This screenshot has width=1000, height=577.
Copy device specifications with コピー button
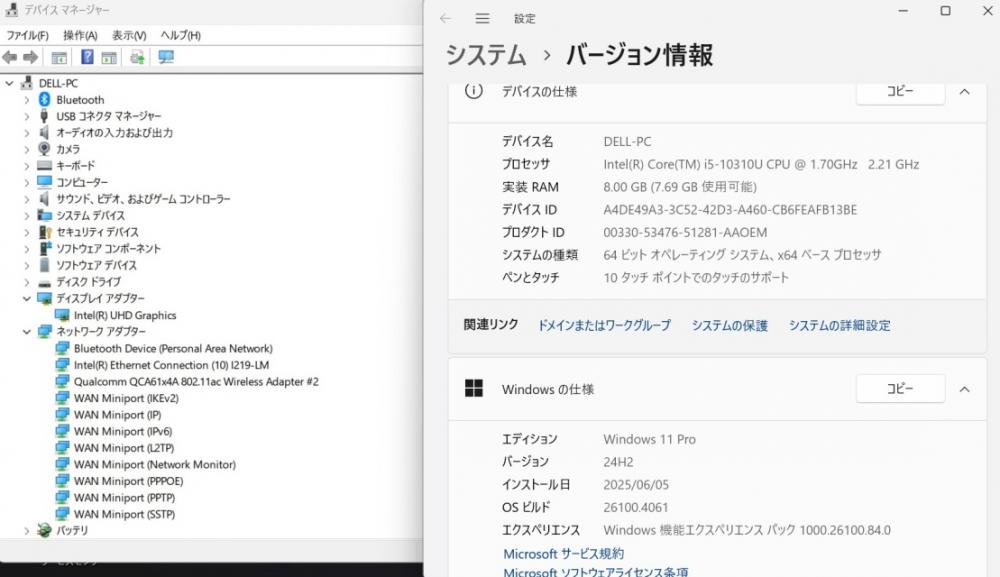click(x=900, y=91)
